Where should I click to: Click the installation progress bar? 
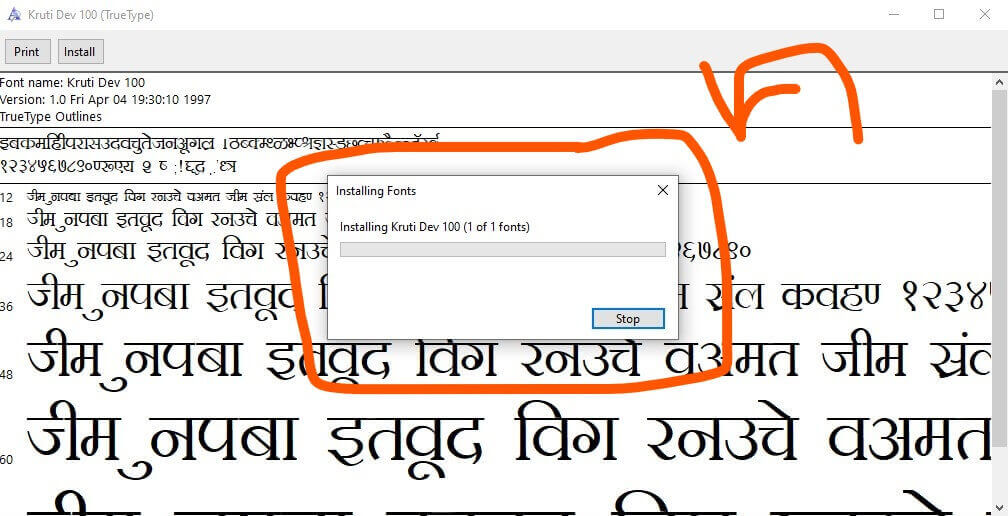tap(503, 249)
